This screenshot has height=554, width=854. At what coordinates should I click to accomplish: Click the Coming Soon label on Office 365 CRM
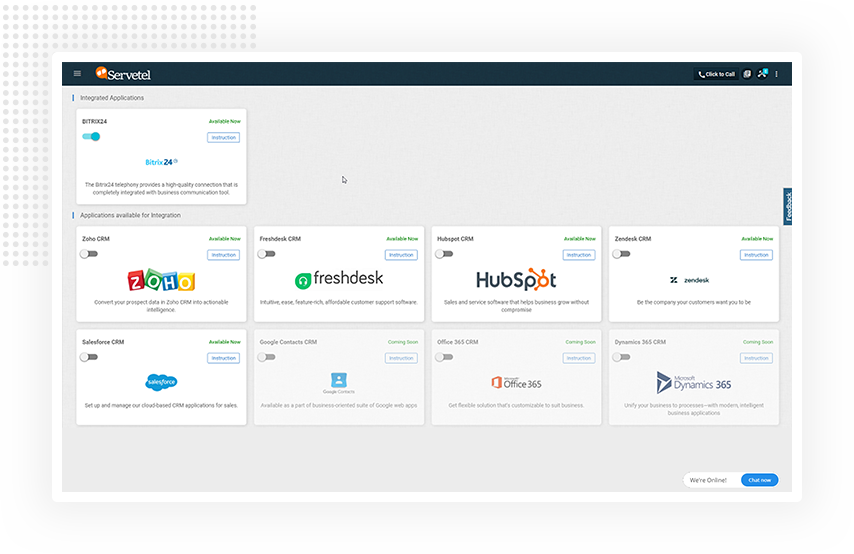click(x=580, y=342)
